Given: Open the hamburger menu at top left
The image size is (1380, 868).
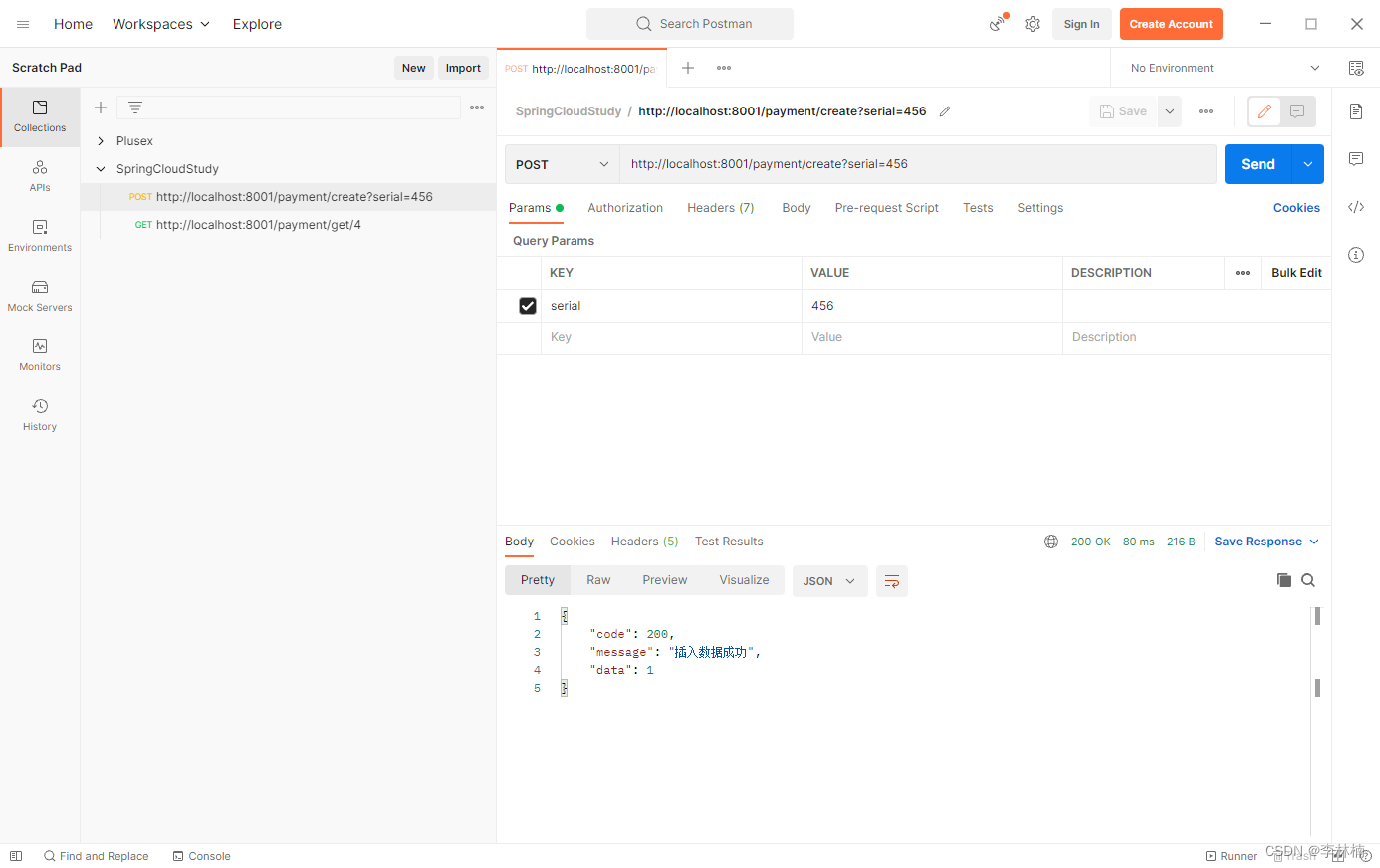Looking at the screenshot, I should (23, 24).
